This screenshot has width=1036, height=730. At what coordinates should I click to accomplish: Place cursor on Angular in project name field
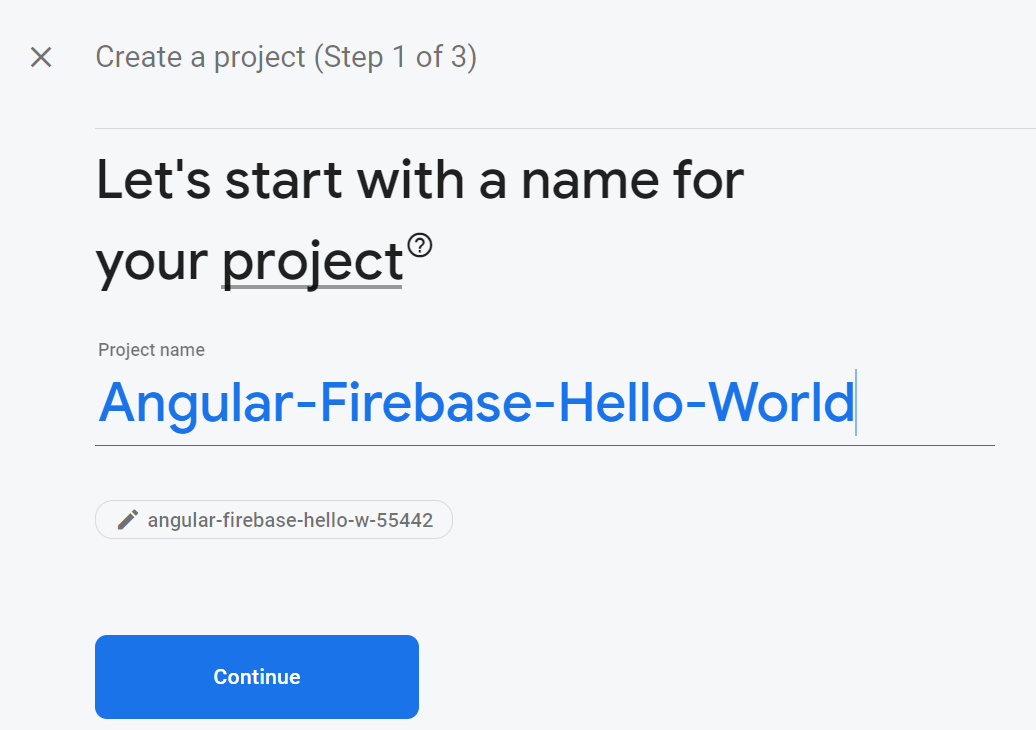(196, 402)
